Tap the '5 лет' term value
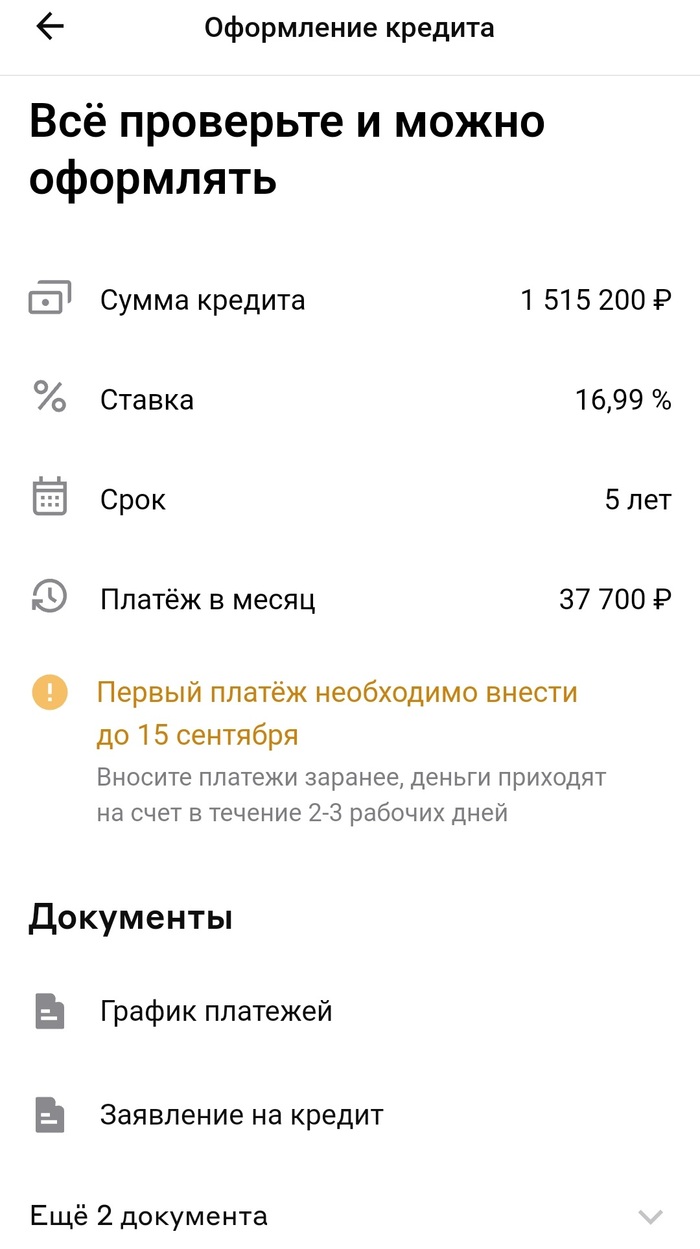The image size is (700, 1249). pyautogui.click(x=637, y=500)
